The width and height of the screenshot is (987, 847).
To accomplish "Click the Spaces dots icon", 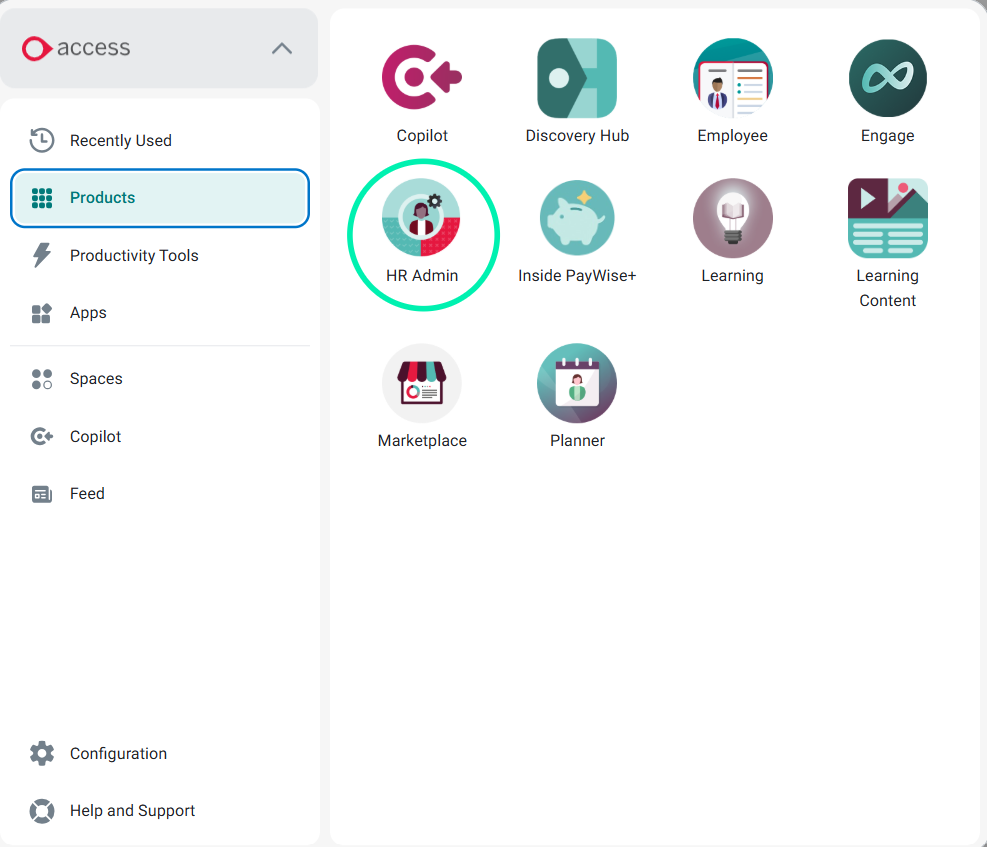I will click(42, 379).
